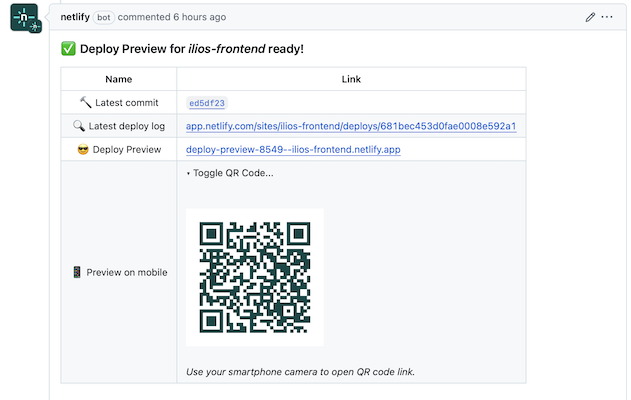Open commit ed5df23
The width and height of the screenshot is (631, 400).
coord(207,103)
